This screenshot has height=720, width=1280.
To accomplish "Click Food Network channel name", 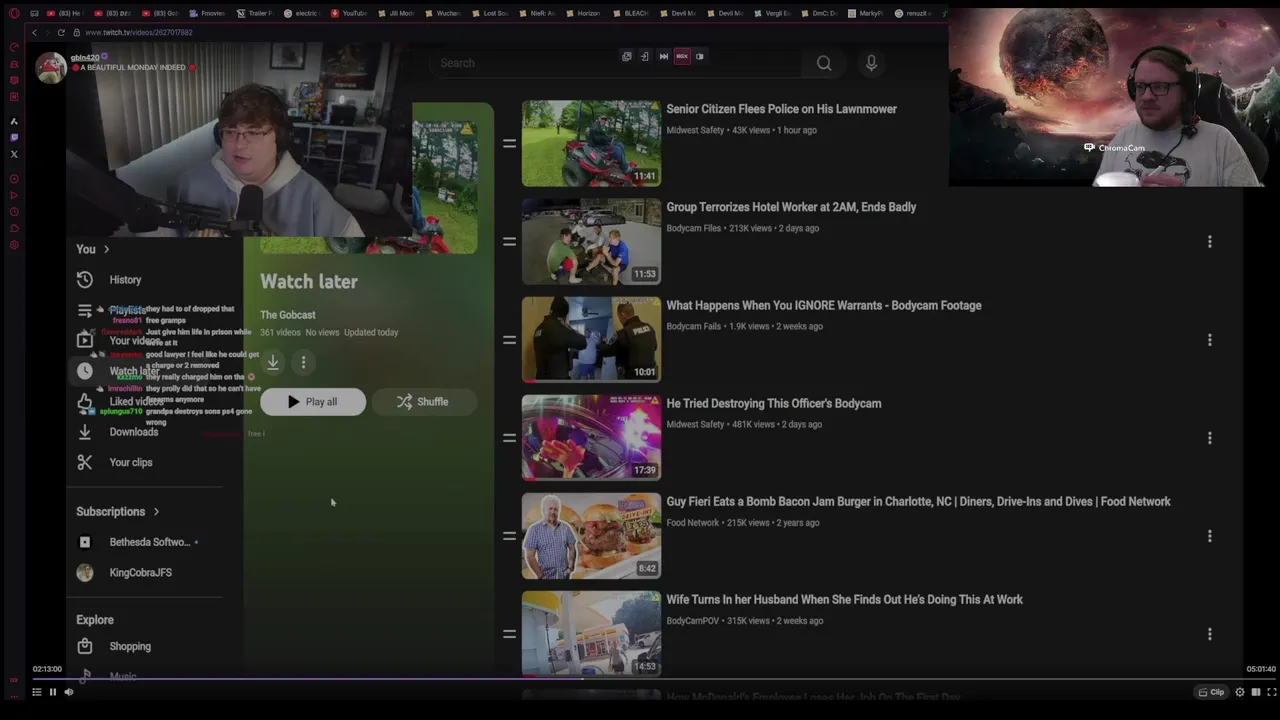I will coord(693,523).
